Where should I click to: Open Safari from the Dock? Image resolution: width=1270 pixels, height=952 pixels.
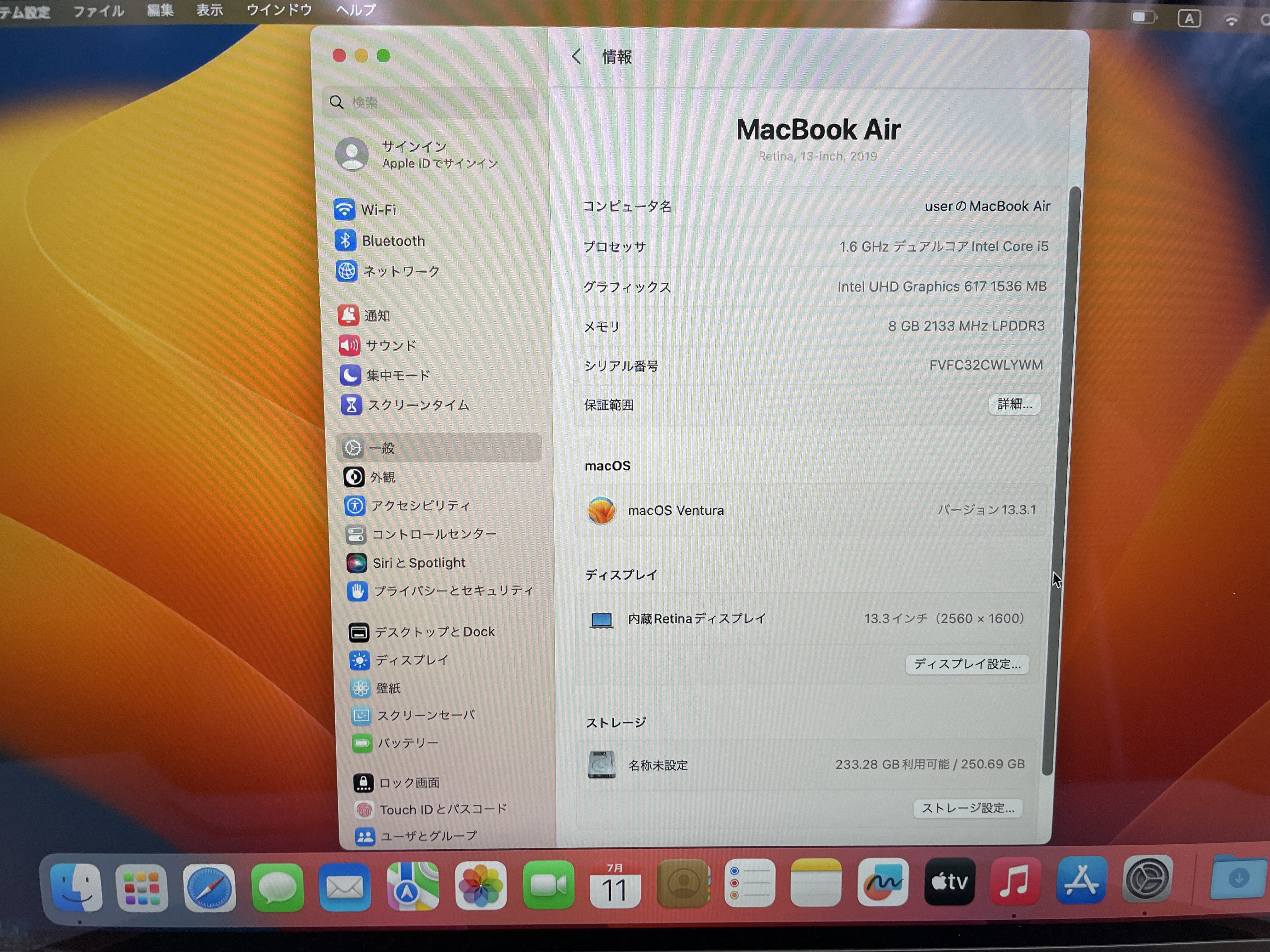coord(209,888)
